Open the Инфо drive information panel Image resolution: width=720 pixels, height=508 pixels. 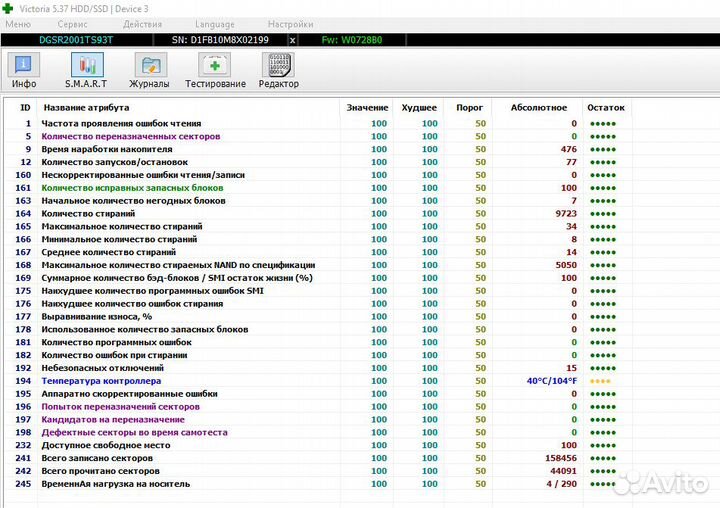[24, 70]
